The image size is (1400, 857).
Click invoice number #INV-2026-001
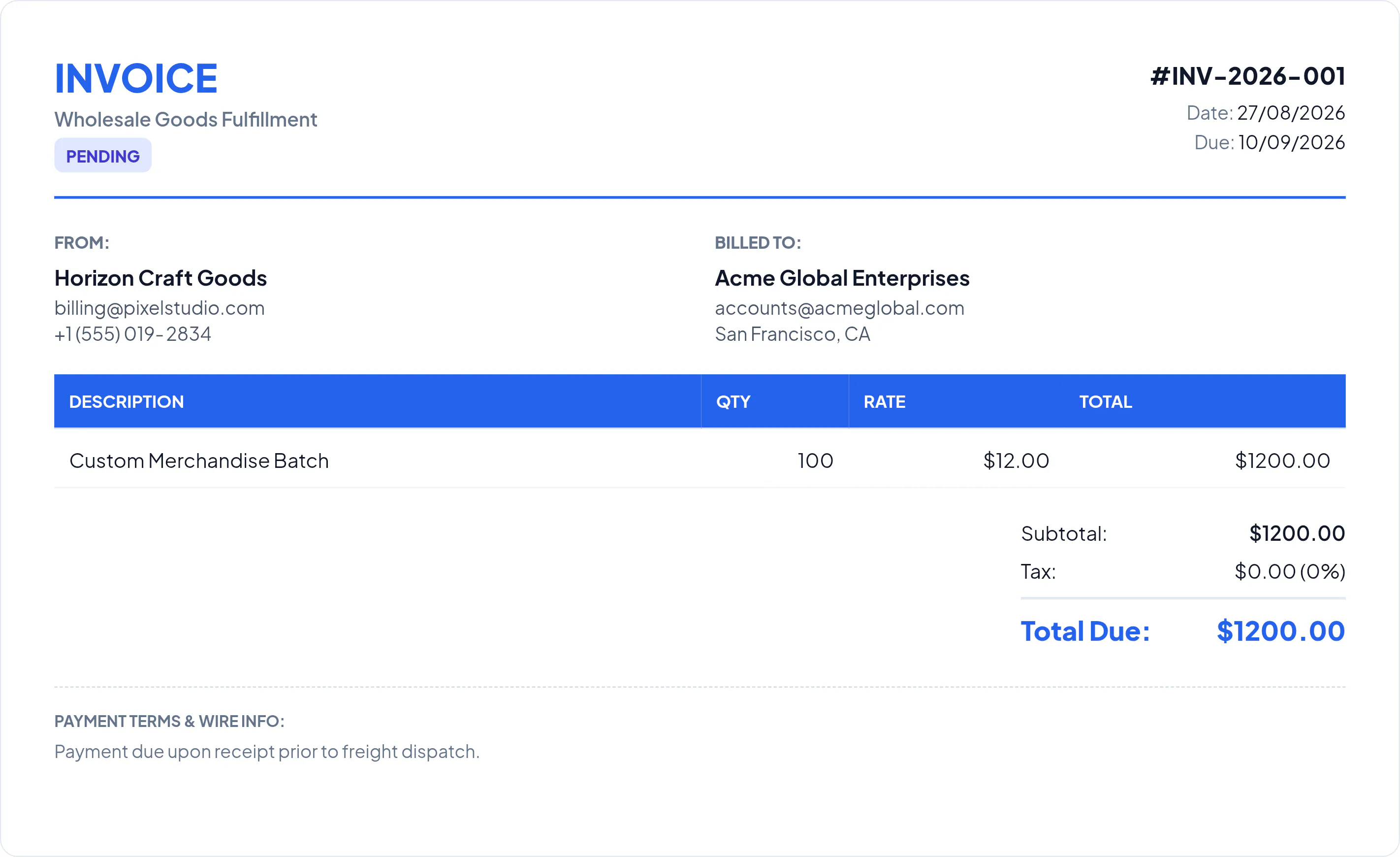click(1248, 76)
